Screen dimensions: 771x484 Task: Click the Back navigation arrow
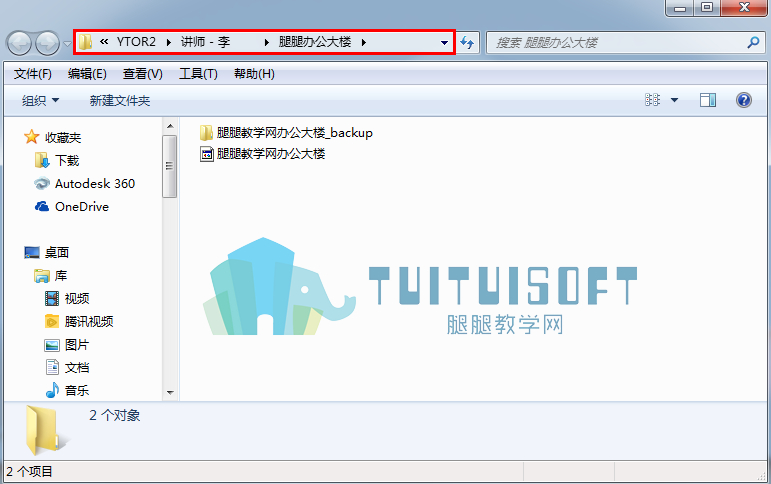[19, 43]
